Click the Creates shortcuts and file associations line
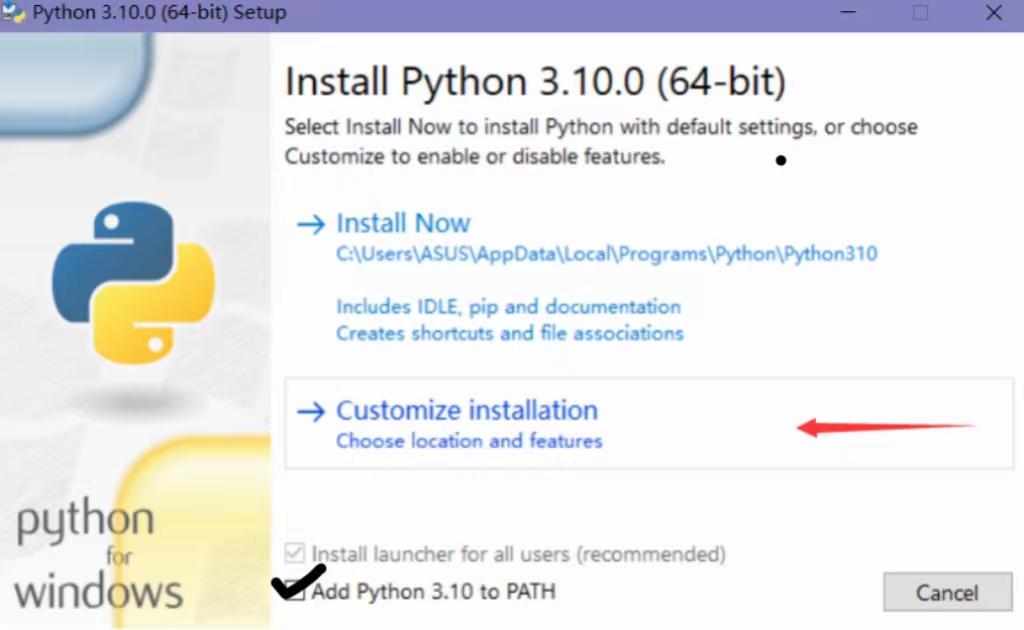The height and width of the screenshot is (630, 1024). point(509,333)
